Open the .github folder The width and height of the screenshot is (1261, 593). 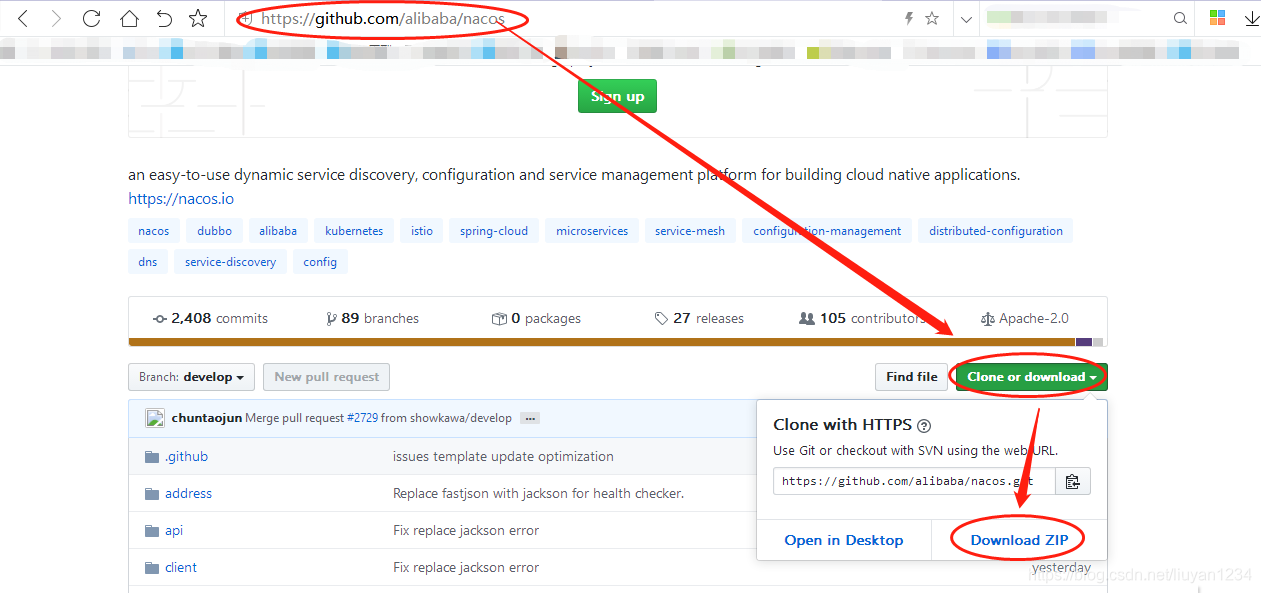point(186,457)
